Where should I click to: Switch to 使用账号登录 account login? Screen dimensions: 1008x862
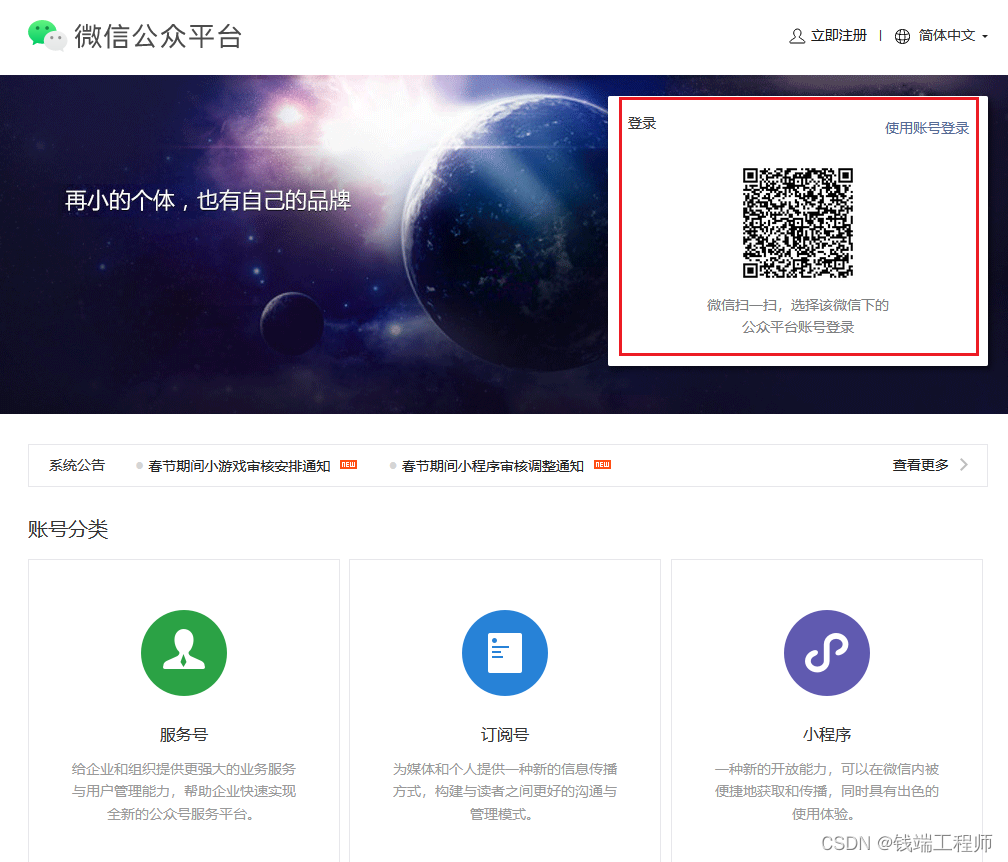[x=926, y=128]
